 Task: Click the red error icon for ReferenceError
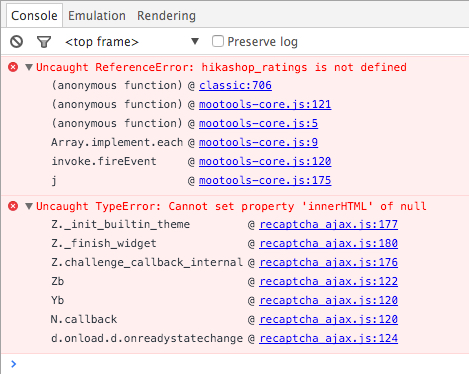click(13, 67)
